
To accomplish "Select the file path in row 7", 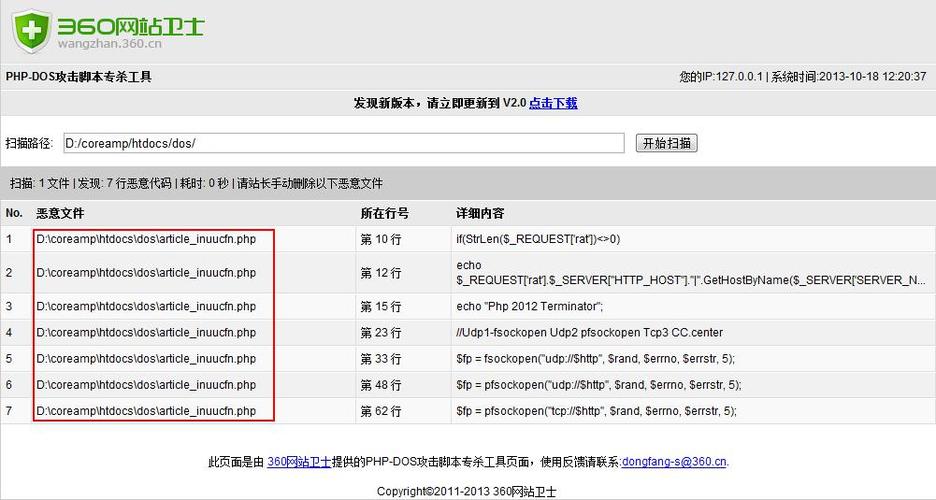I will click(x=146, y=411).
